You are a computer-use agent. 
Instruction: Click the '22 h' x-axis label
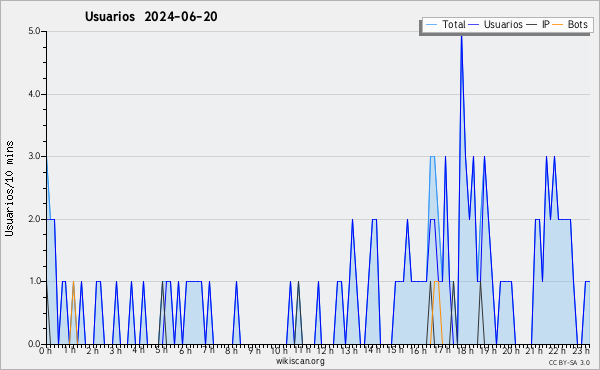click(x=557, y=350)
